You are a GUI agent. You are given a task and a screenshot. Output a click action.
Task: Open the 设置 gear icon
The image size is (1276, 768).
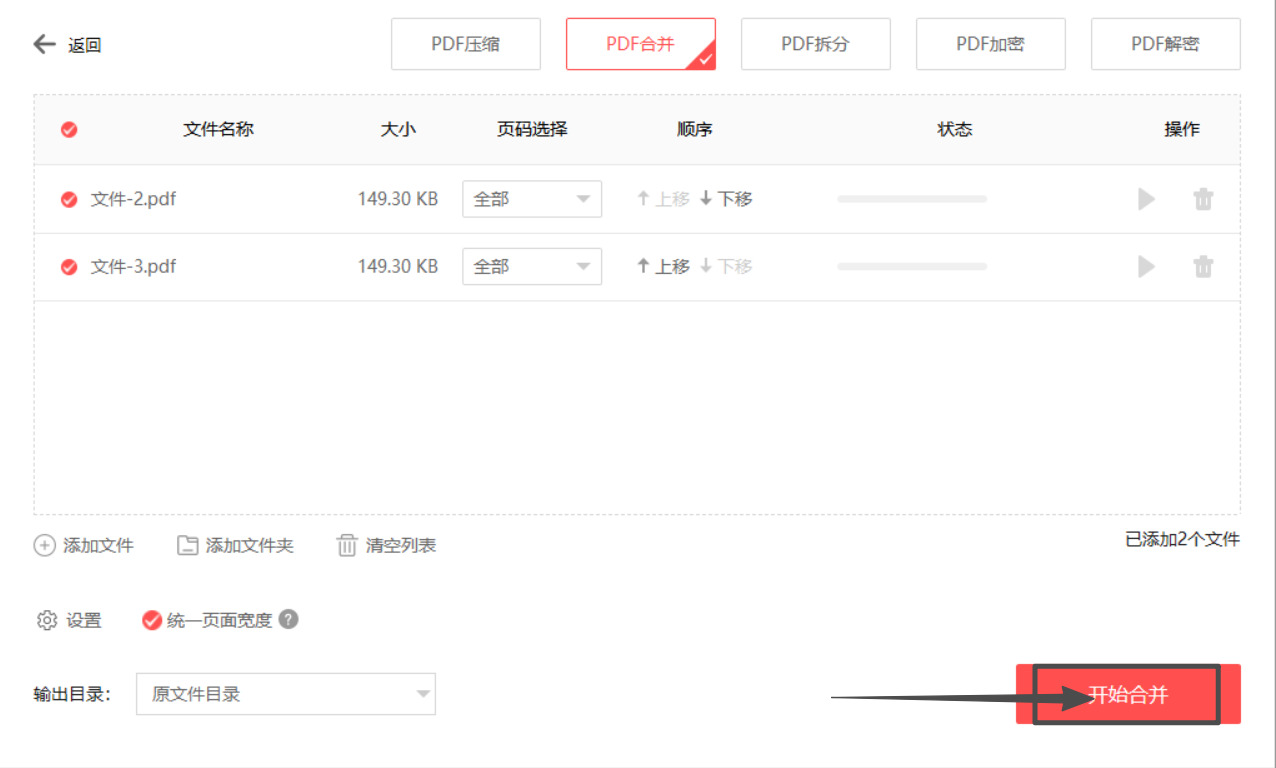[x=45, y=620]
